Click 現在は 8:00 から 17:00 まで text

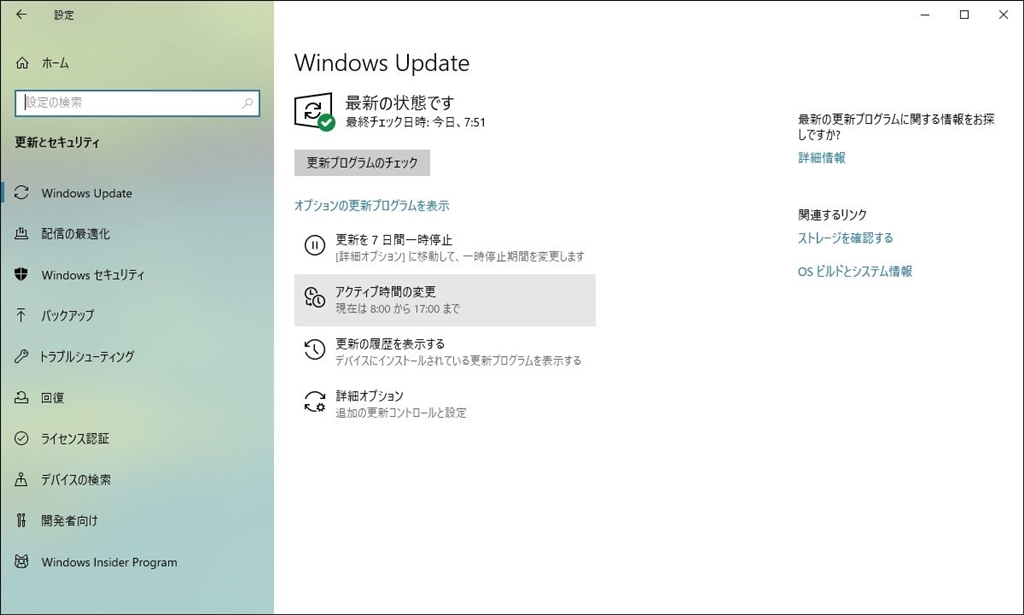398,309
